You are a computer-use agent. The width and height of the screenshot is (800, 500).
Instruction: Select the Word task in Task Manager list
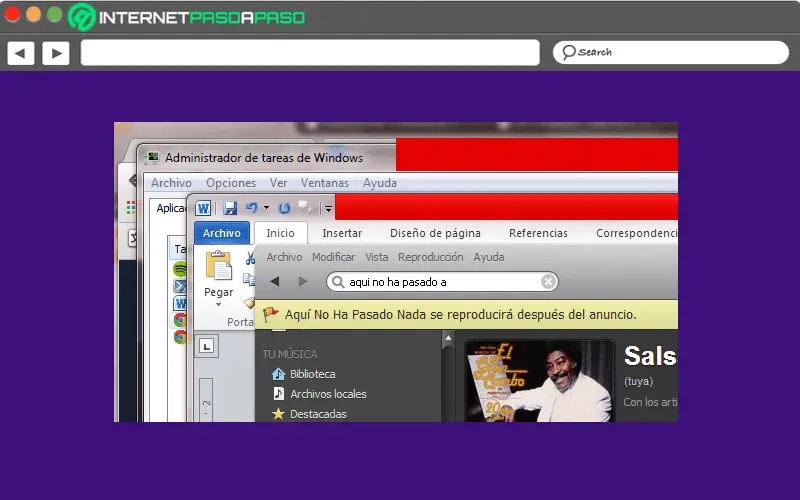pos(180,303)
